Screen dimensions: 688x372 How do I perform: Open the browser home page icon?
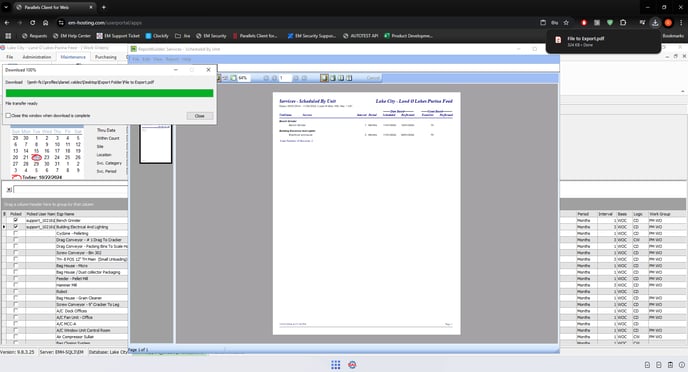tap(46, 22)
